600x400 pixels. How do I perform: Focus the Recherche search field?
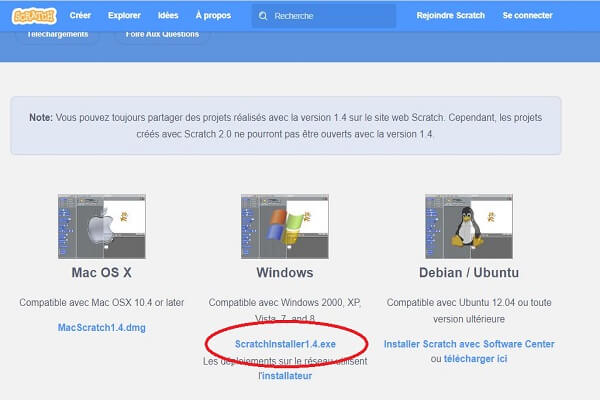coord(324,16)
